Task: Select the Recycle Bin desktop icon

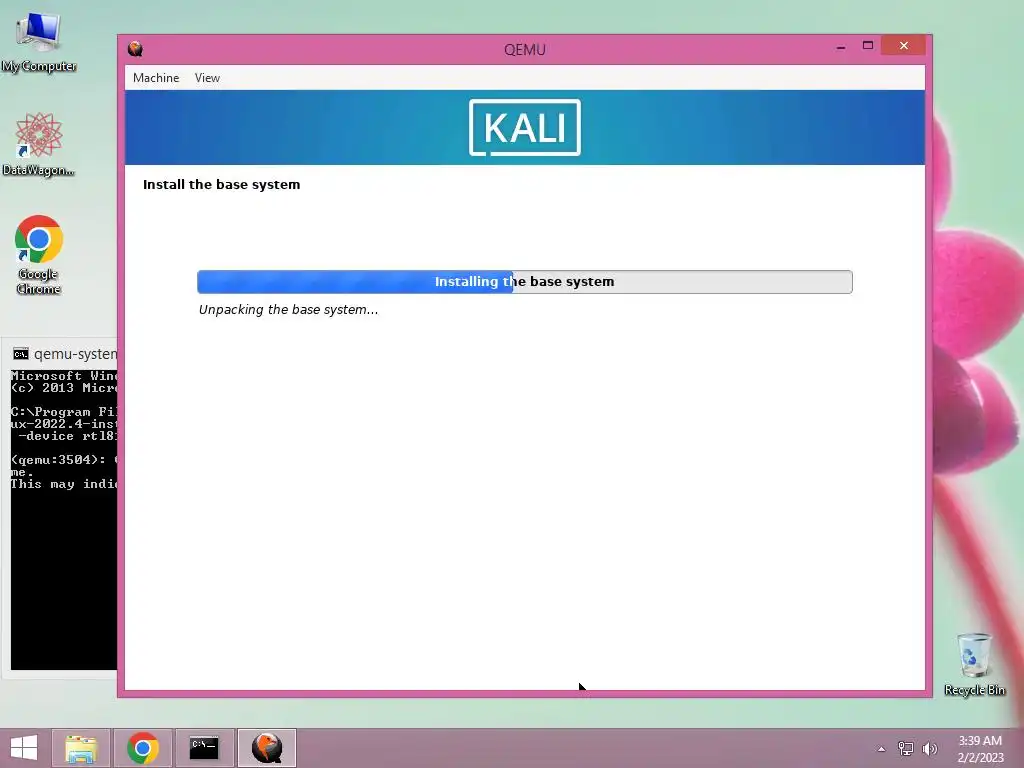Action: click(x=974, y=664)
